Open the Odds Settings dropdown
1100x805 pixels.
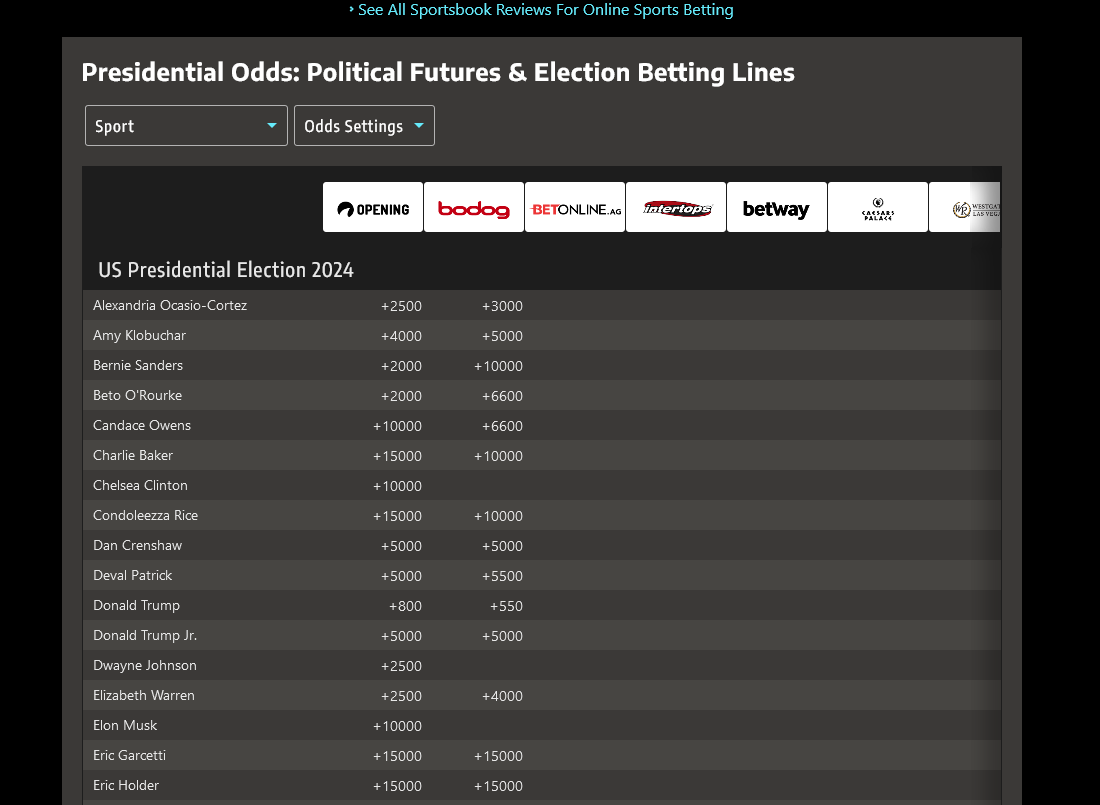pyautogui.click(x=364, y=126)
